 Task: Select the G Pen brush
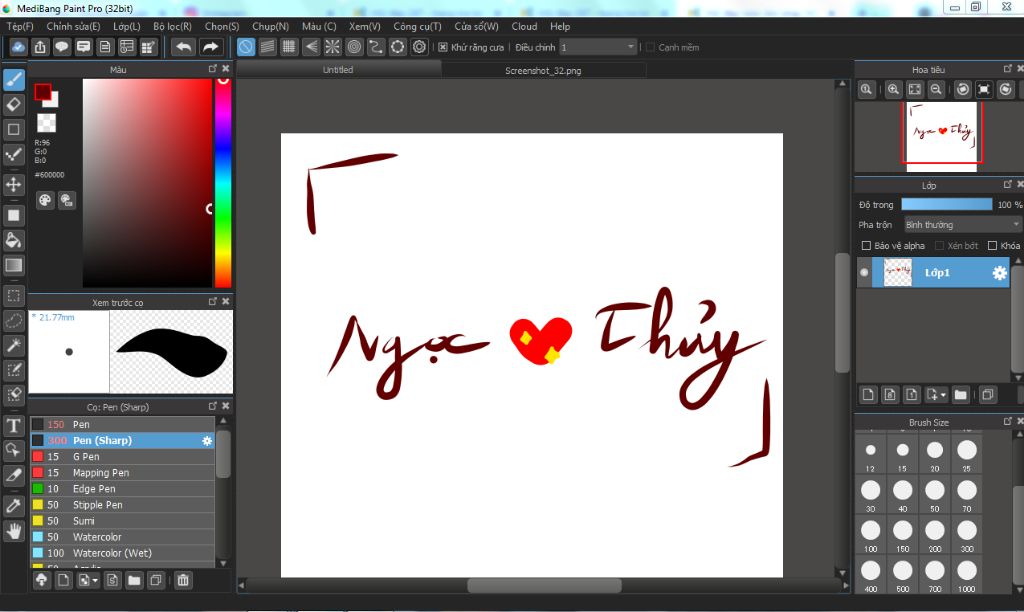pyautogui.click(x=123, y=457)
